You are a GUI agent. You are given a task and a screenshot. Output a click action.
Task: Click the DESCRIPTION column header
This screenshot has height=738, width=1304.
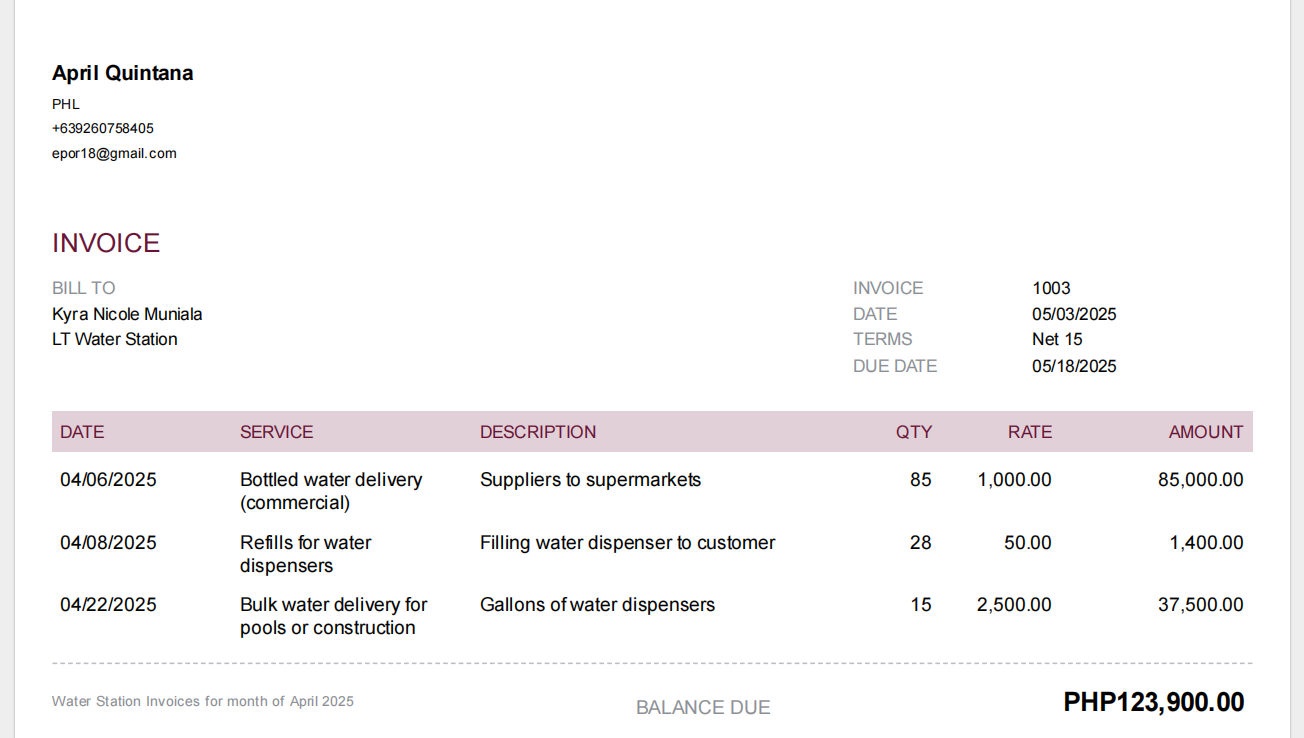(x=538, y=432)
